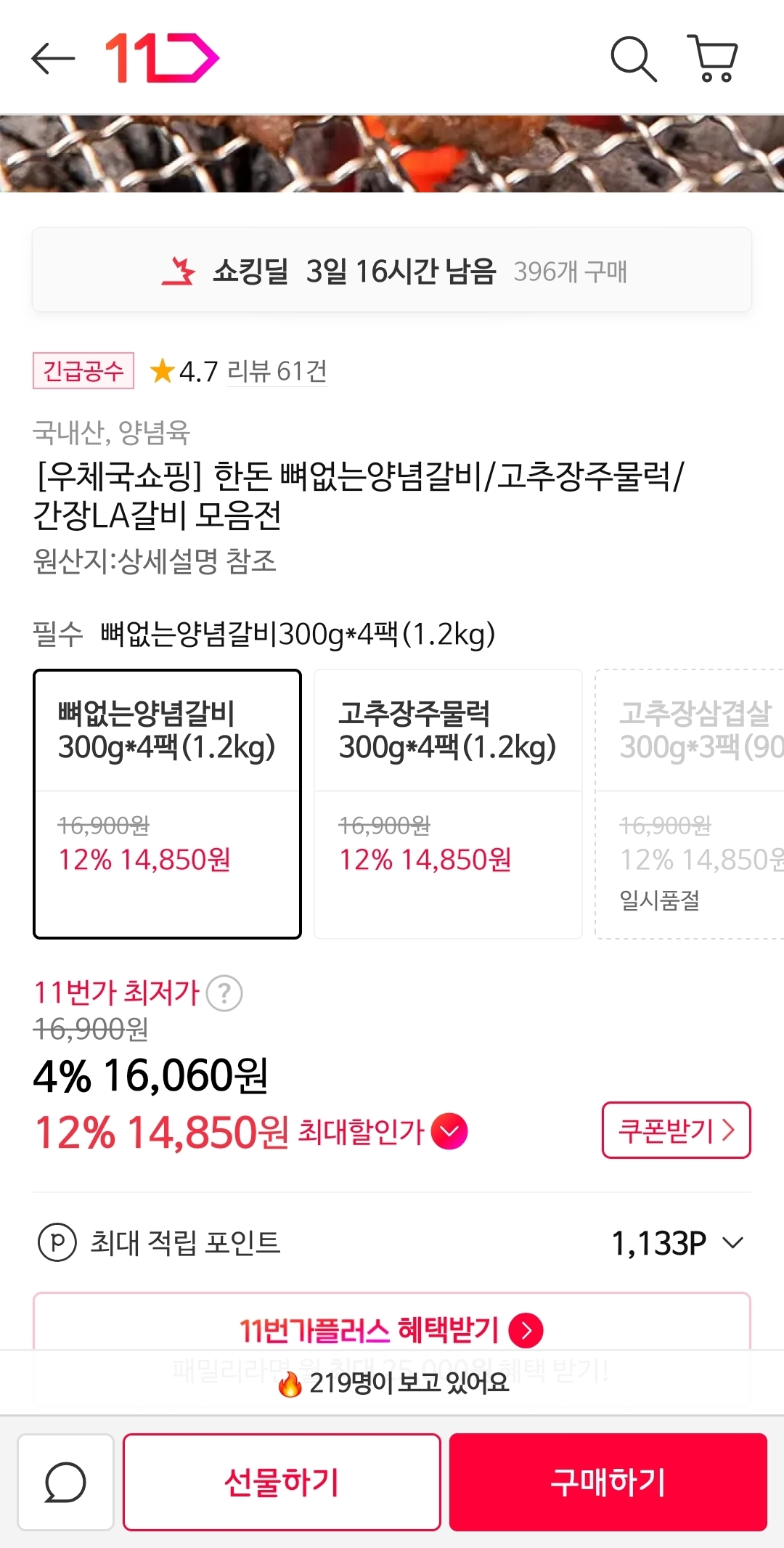Select the 뼈없는양념갈비 300g*4팩 option

point(167,804)
